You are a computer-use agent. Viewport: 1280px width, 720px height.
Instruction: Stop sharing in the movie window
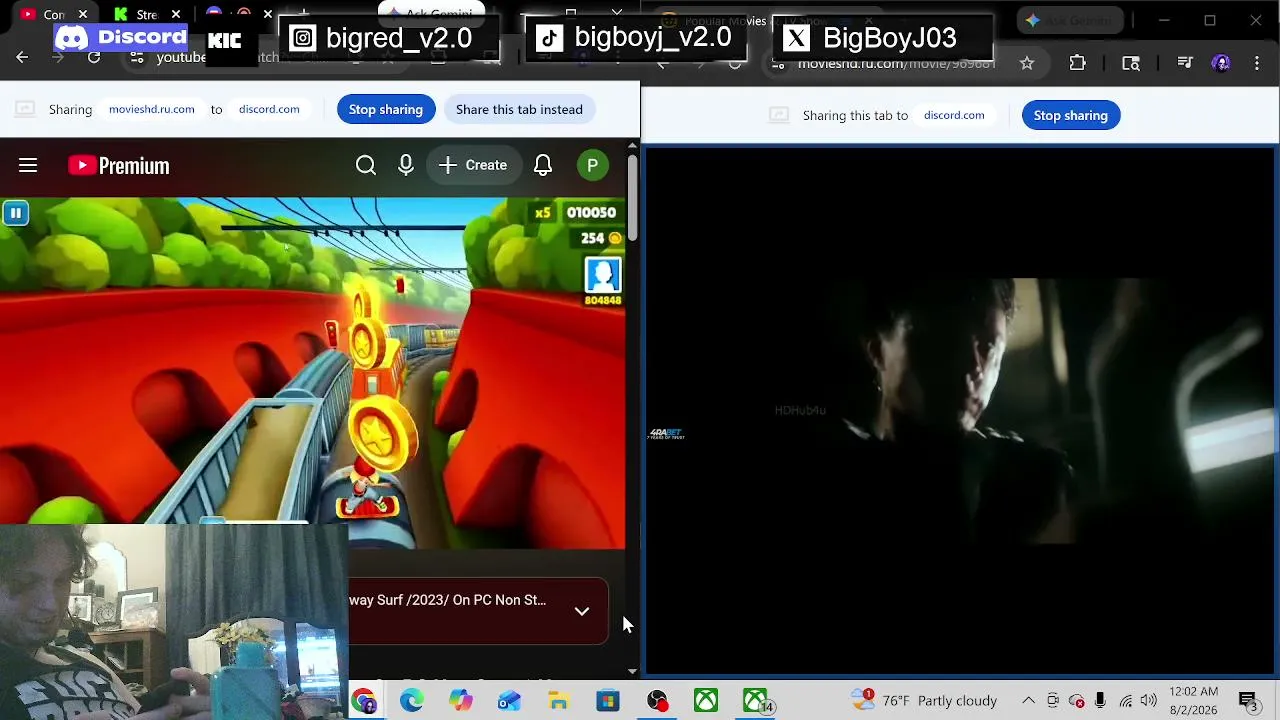click(1071, 115)
